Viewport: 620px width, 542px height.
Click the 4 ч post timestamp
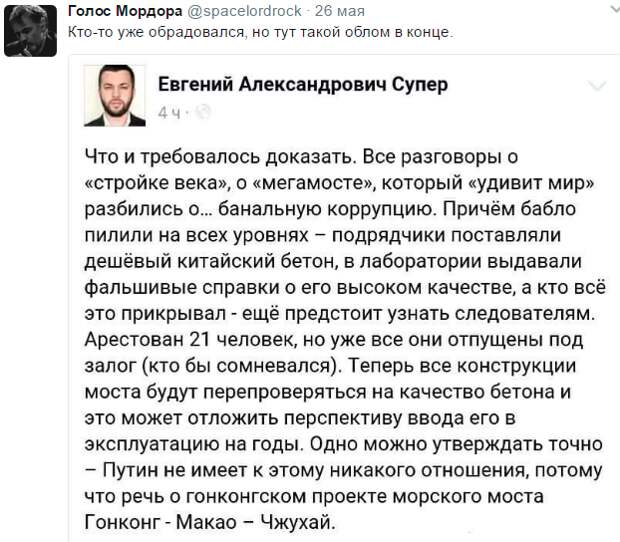point(169,113)
